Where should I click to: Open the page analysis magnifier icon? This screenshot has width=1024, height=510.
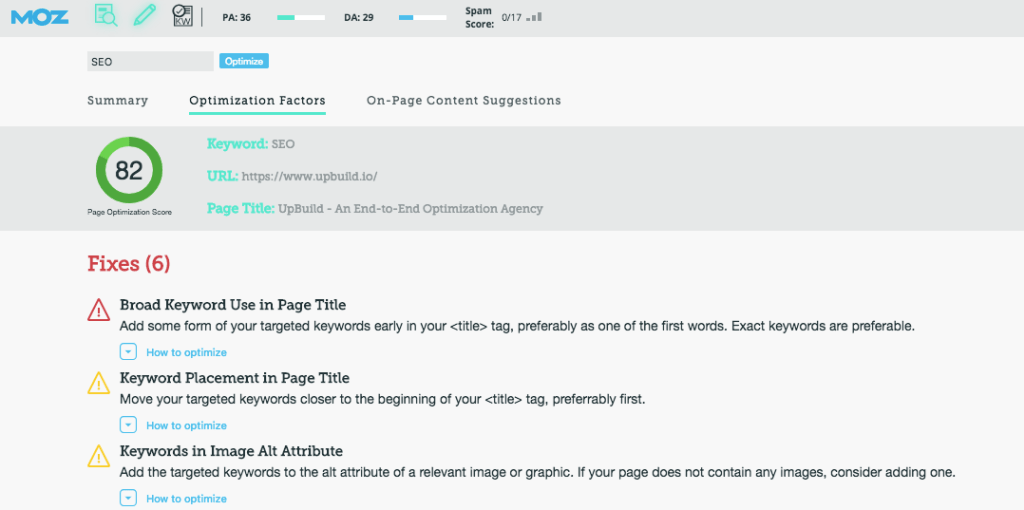106,15
